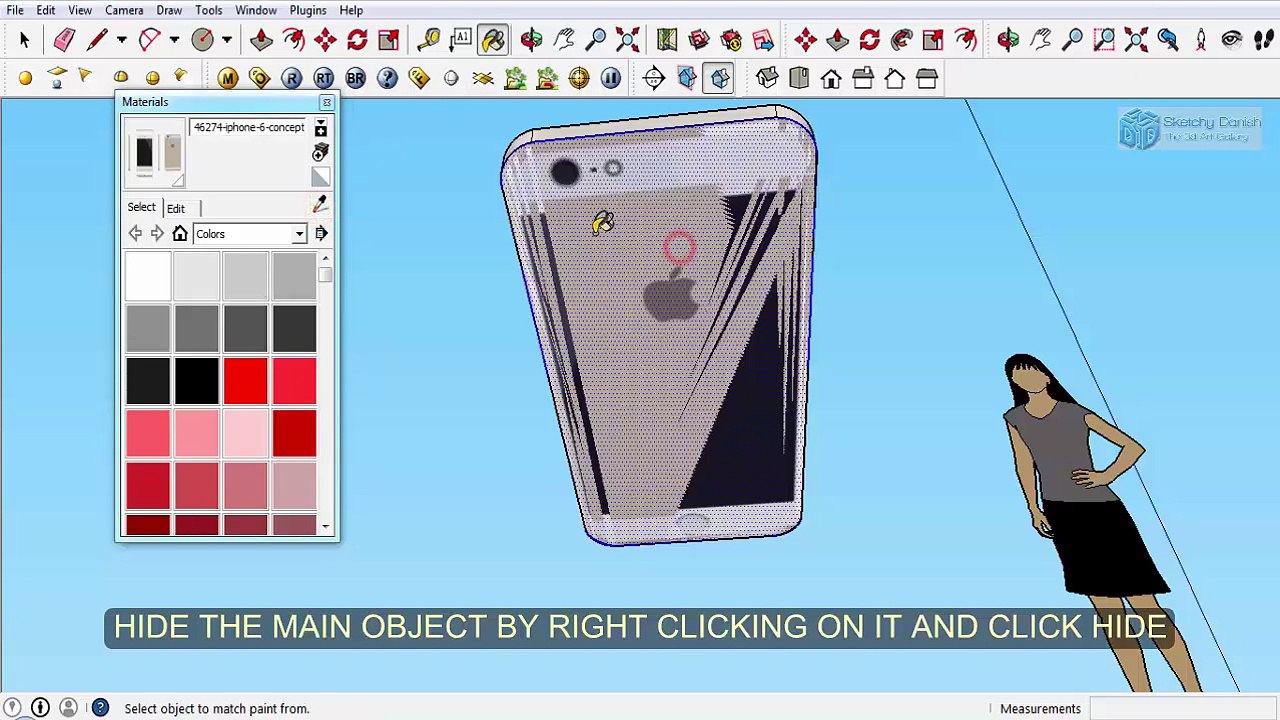This screenshot has height=720, width=1280.
Task: Choose the bright red color swatch
Action: [x=246, y=381]
